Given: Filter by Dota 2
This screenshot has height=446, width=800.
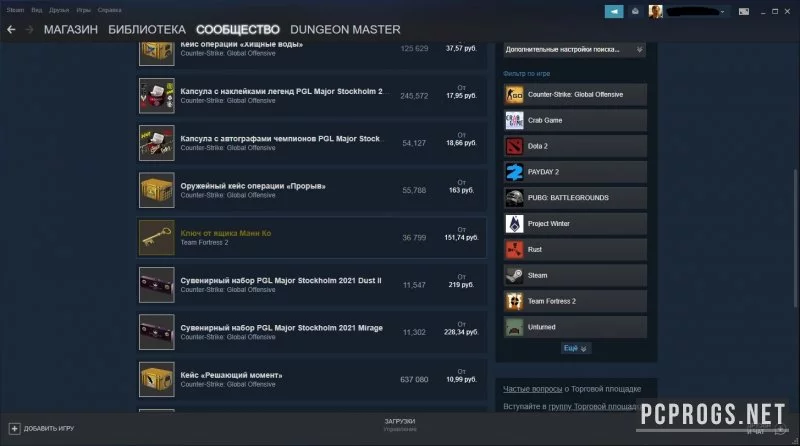Looking at the screenshot, I should (576, 146).
